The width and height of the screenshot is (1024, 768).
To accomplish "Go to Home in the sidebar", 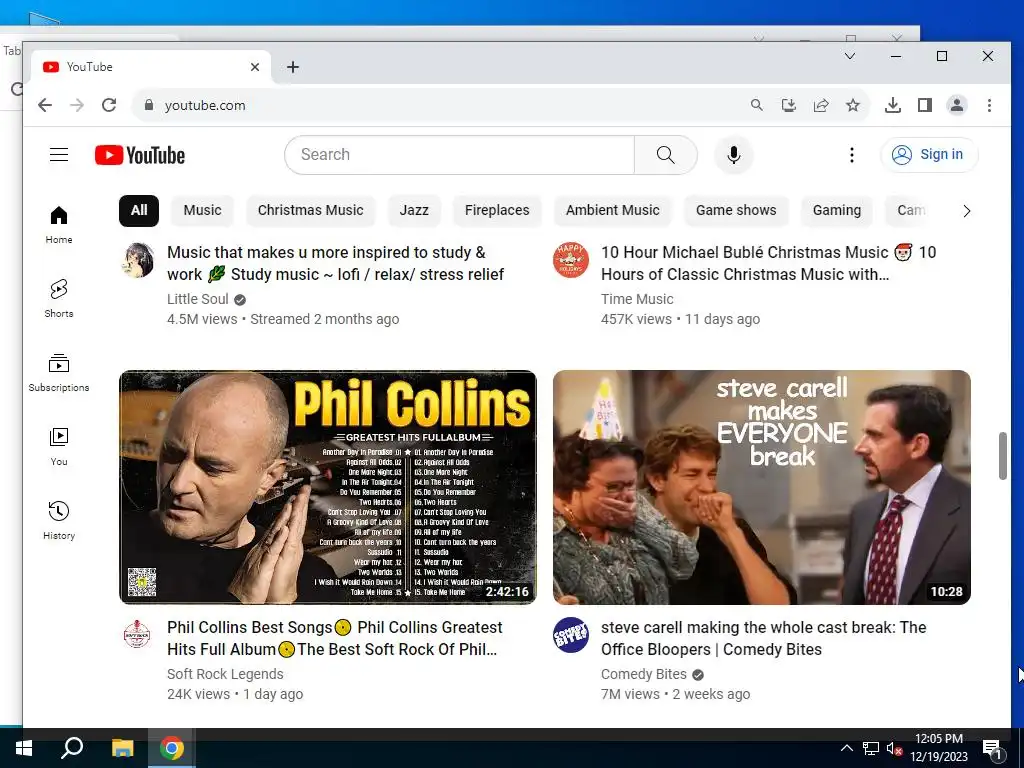I will tap(59, 225).
